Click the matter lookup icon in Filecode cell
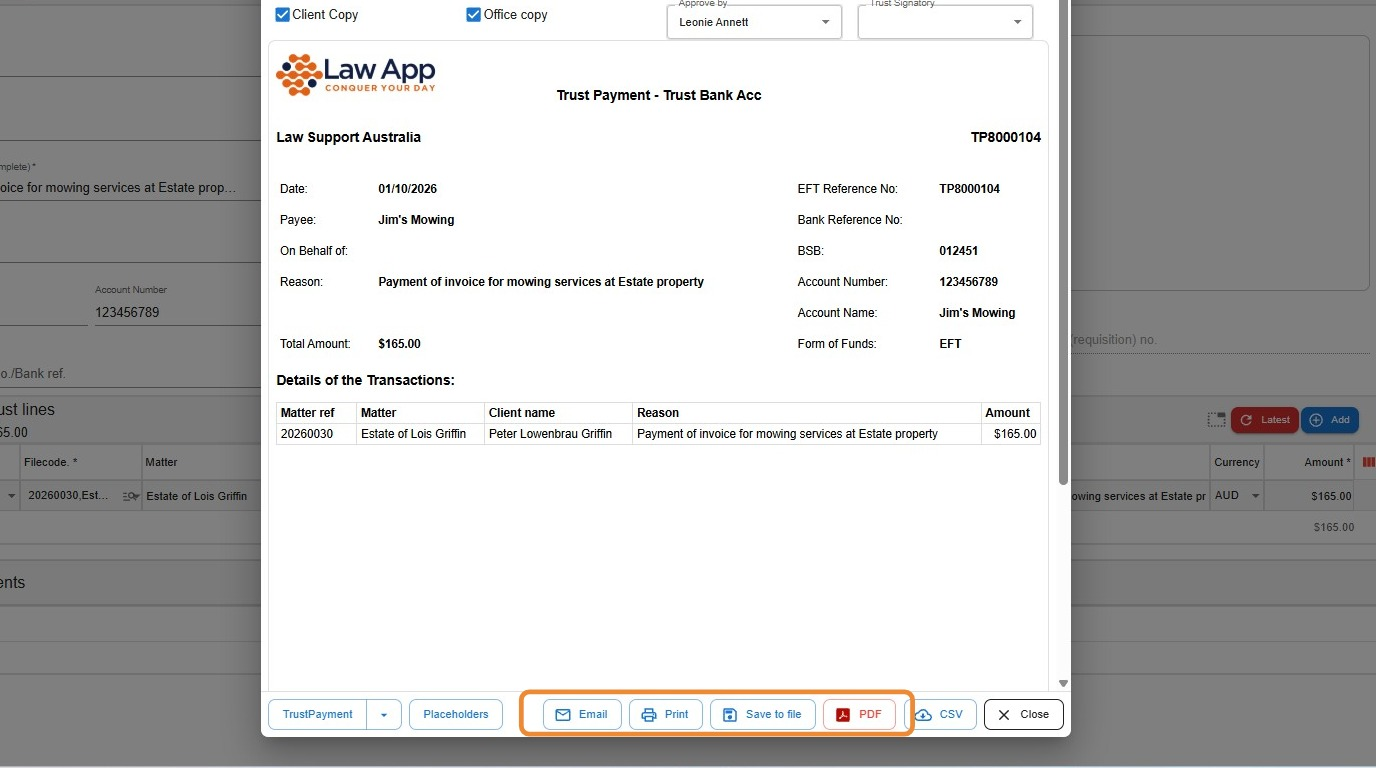This screenshot has height=768, width=1376. 130,496
